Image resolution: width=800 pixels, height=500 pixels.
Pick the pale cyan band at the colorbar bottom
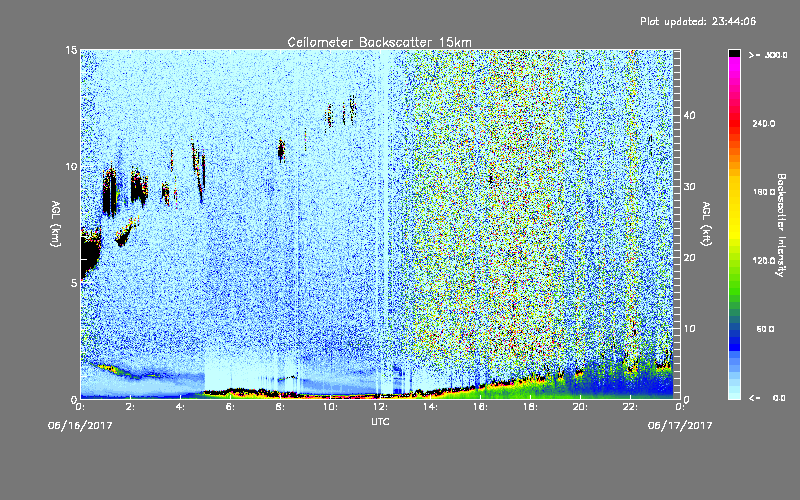[x=734, y=394]
